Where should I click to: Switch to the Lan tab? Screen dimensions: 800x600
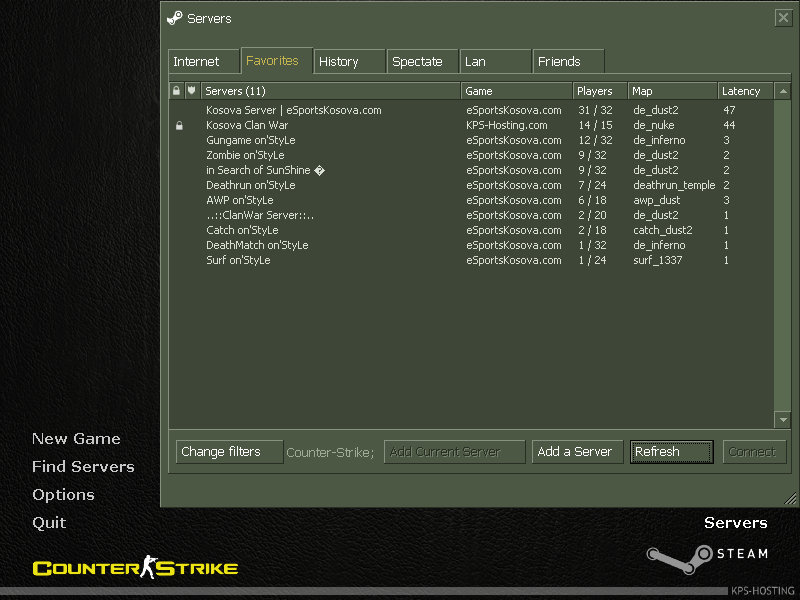click(x=495, y=62)
